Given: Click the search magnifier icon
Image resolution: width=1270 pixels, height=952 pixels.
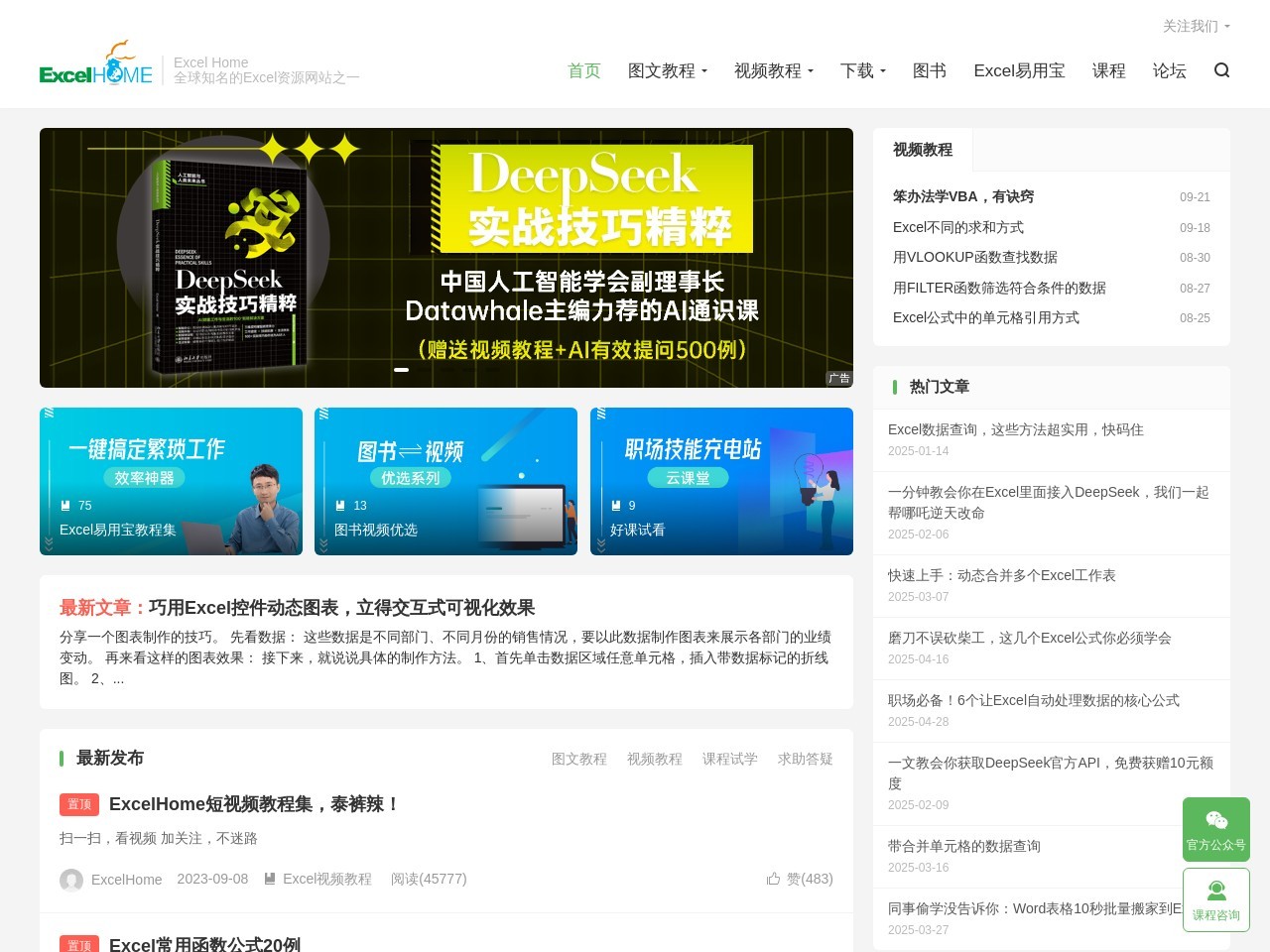Looking at the screenshot, I should click(x=1221, y=70).
